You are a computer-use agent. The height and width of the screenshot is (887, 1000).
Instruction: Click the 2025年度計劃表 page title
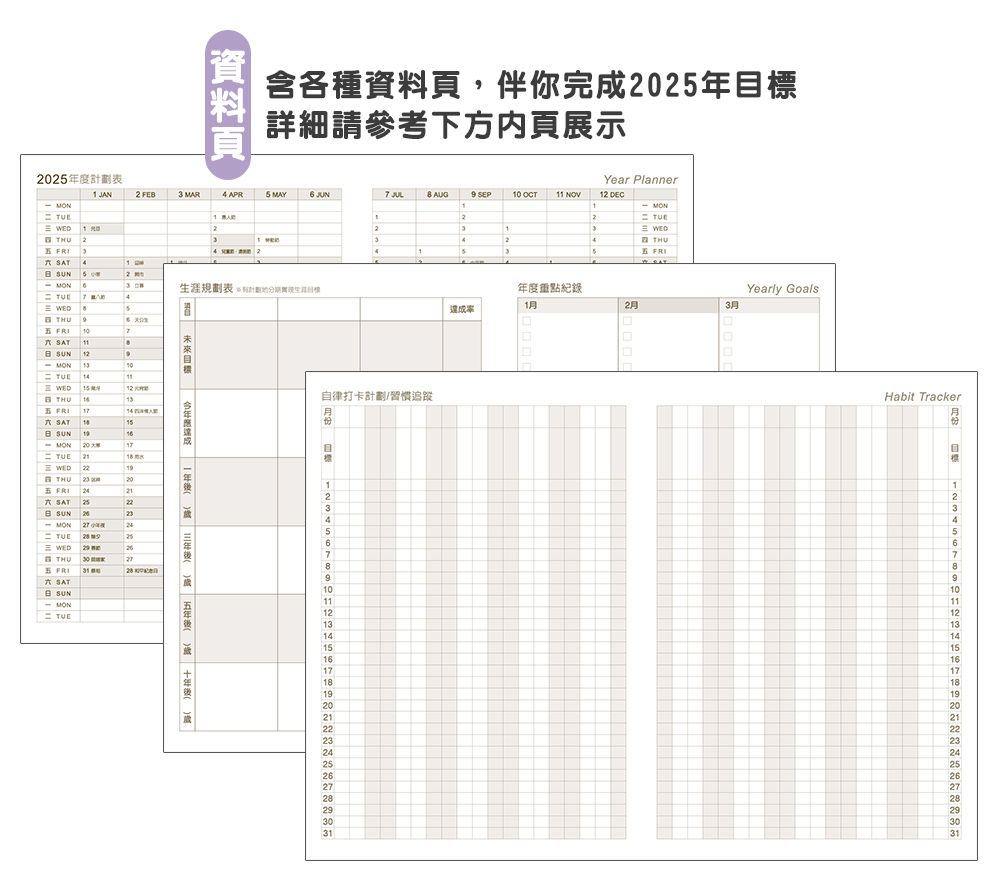point(79,179)
